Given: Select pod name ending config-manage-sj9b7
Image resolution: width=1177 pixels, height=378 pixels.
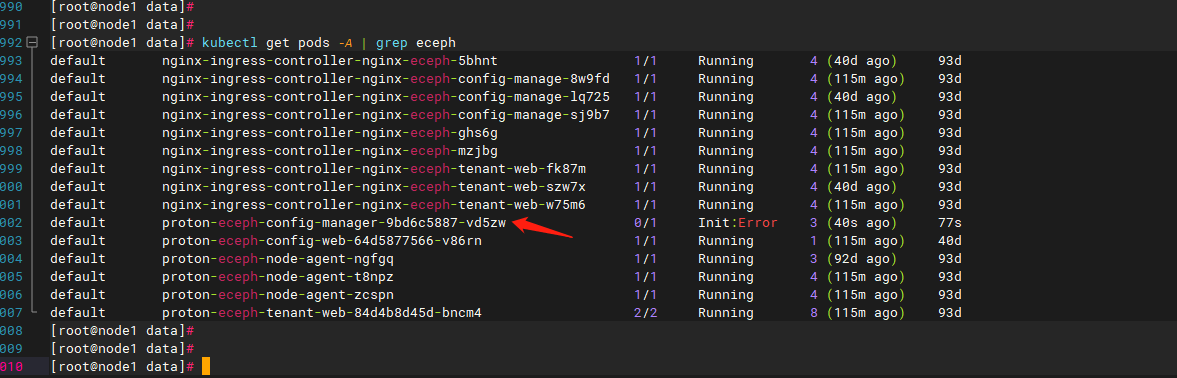Looking at the screenshot, I should 386,115.
